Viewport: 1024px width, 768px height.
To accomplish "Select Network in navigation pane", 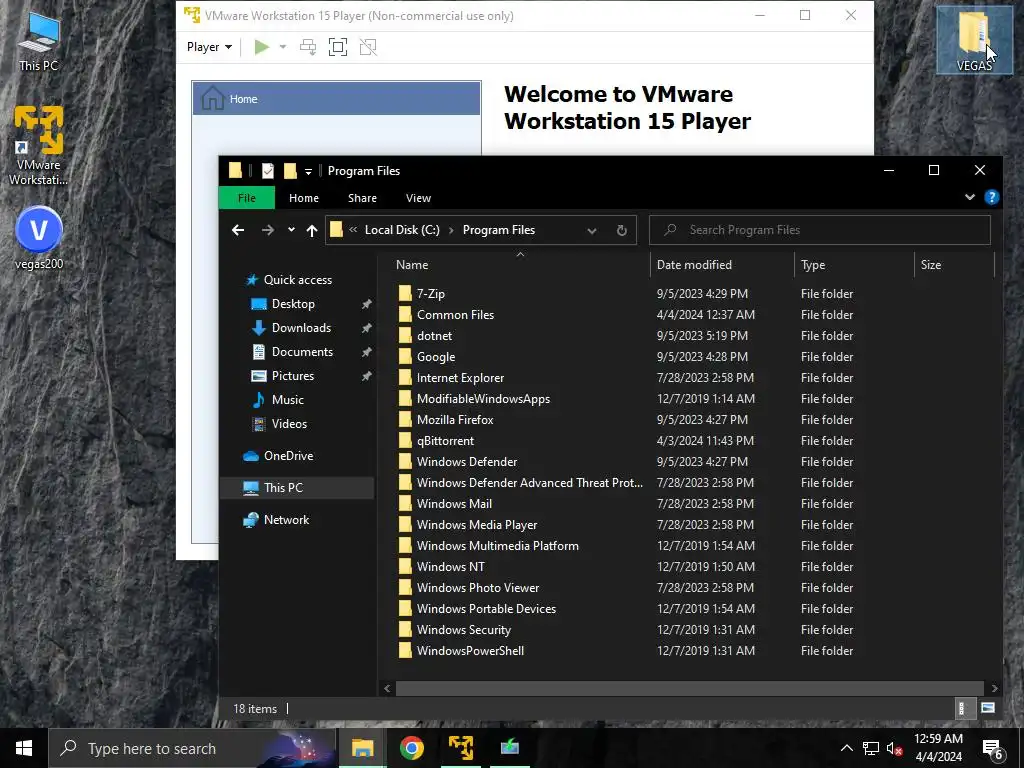I will (286, 520).
